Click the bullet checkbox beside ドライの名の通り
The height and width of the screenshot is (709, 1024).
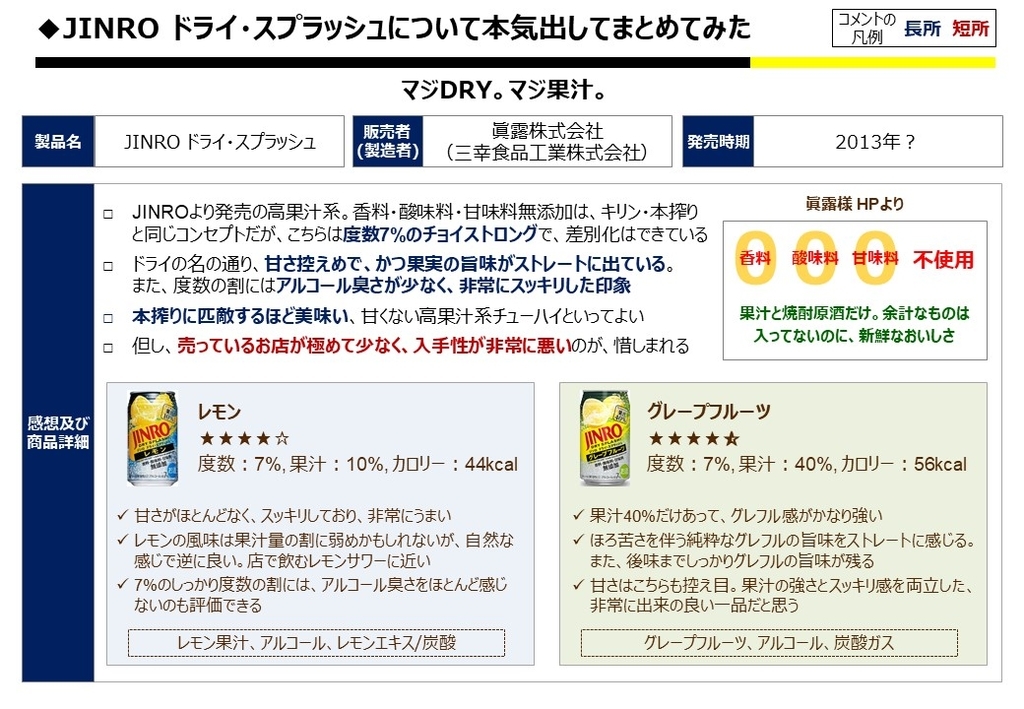(x=108, y=266)
